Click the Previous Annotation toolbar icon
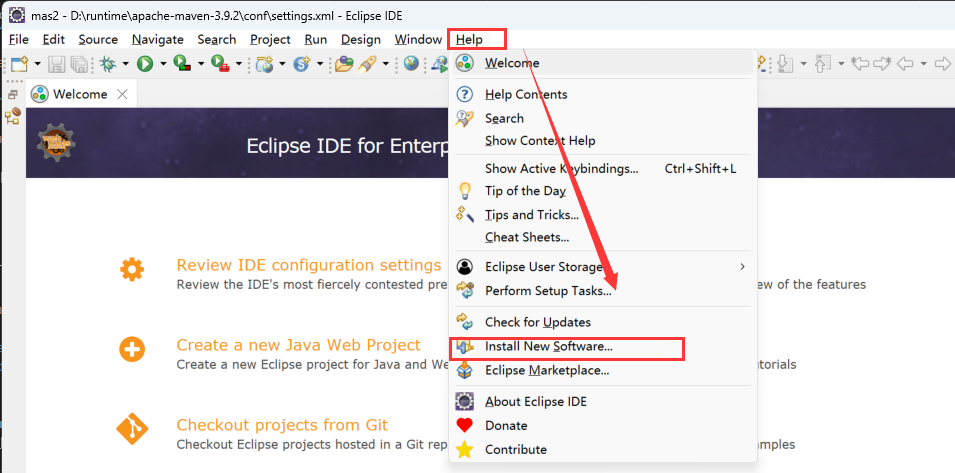This screenshot has height=473, width=955. pos(823,63)
